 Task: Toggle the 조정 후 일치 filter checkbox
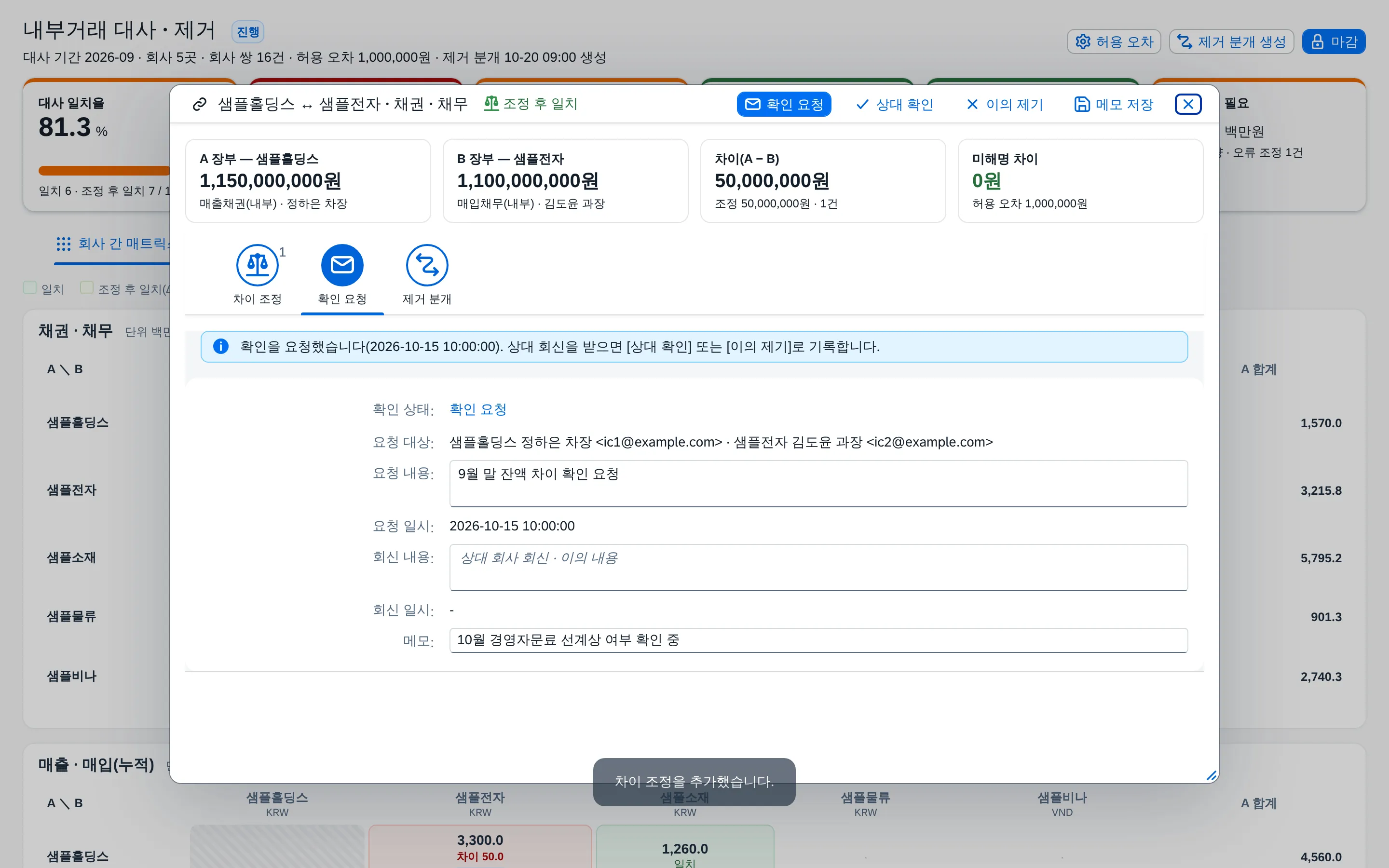[87, 287]
